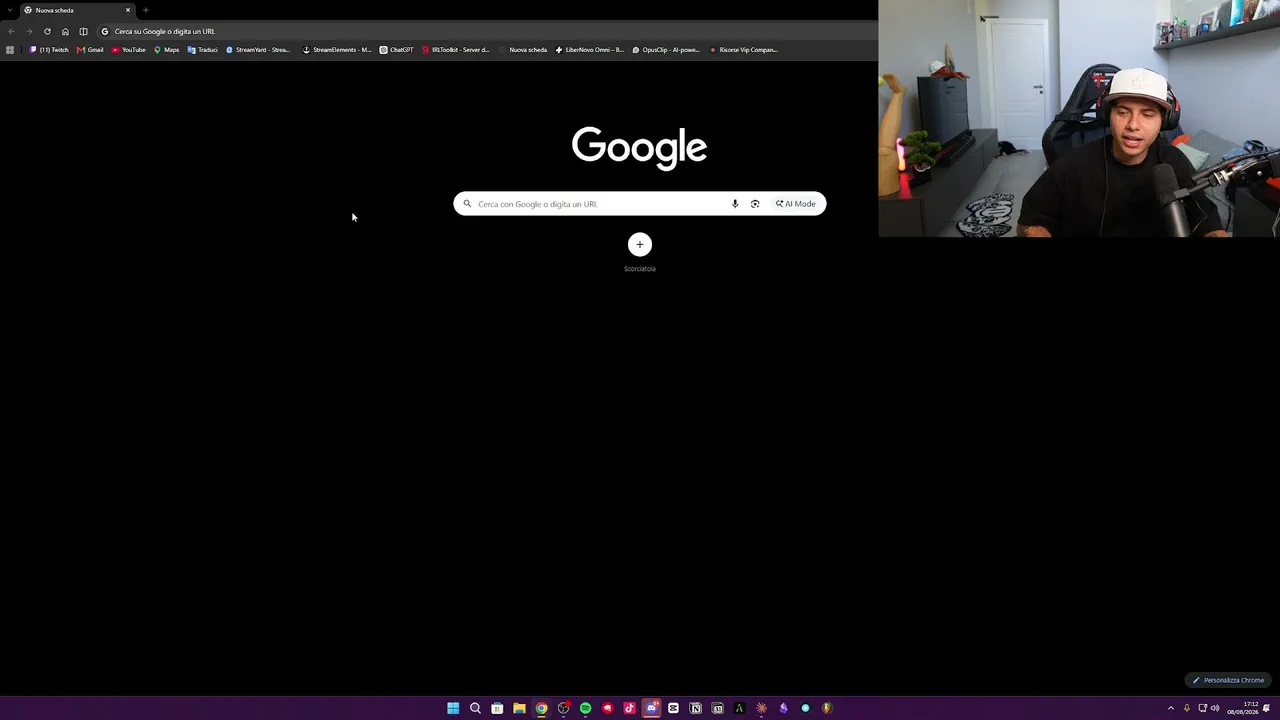Go to the Chrome home page icon
Screen dimensions: 1280x720
tap(65, 31)
